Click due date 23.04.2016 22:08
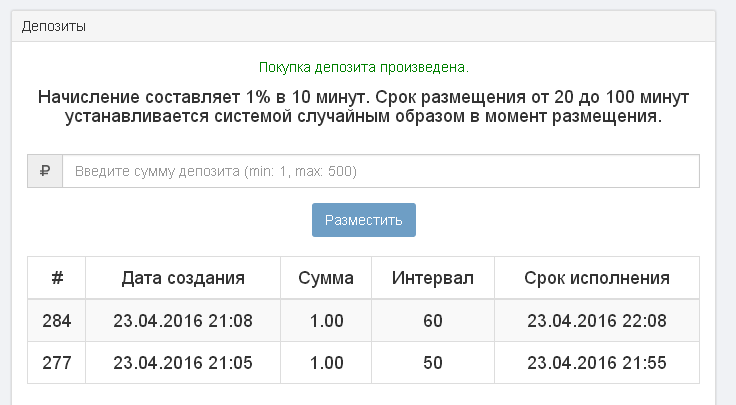Image resolution: width=736 pixels, height=405 pixels. (597, 321)
